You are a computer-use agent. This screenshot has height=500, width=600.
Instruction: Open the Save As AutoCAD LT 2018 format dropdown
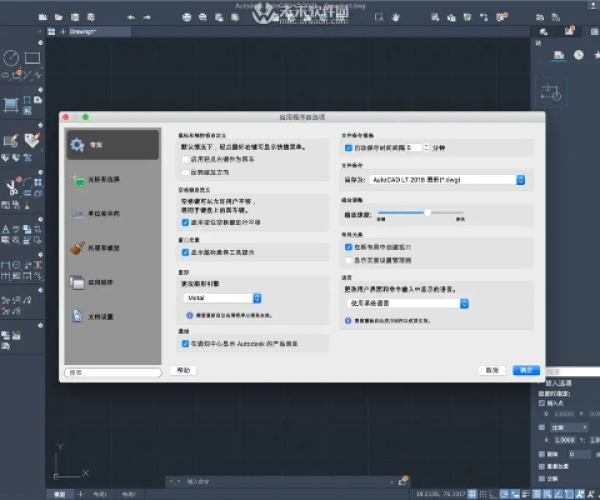point(447,180)
